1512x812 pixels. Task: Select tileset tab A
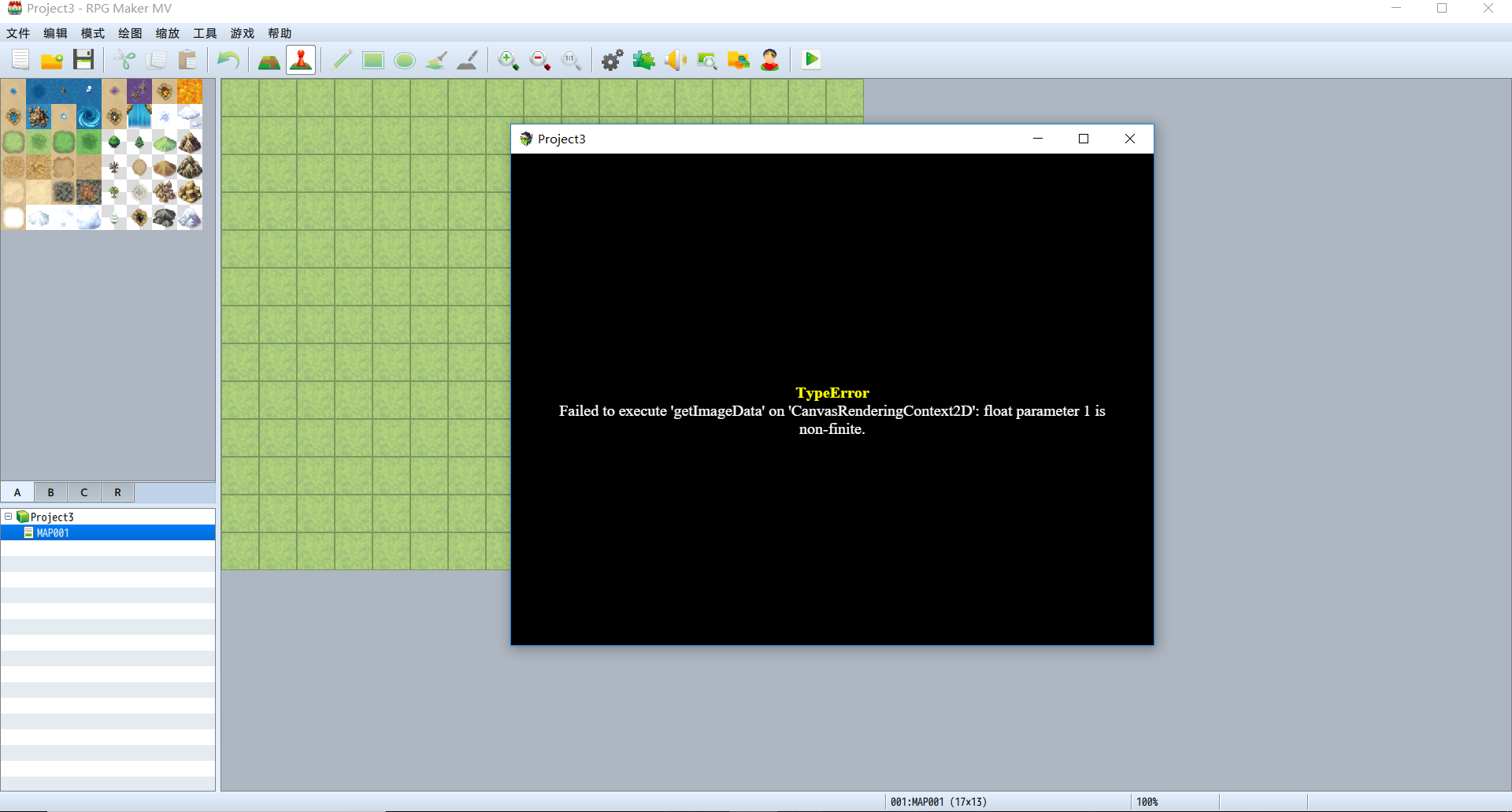tap(17, 492)
